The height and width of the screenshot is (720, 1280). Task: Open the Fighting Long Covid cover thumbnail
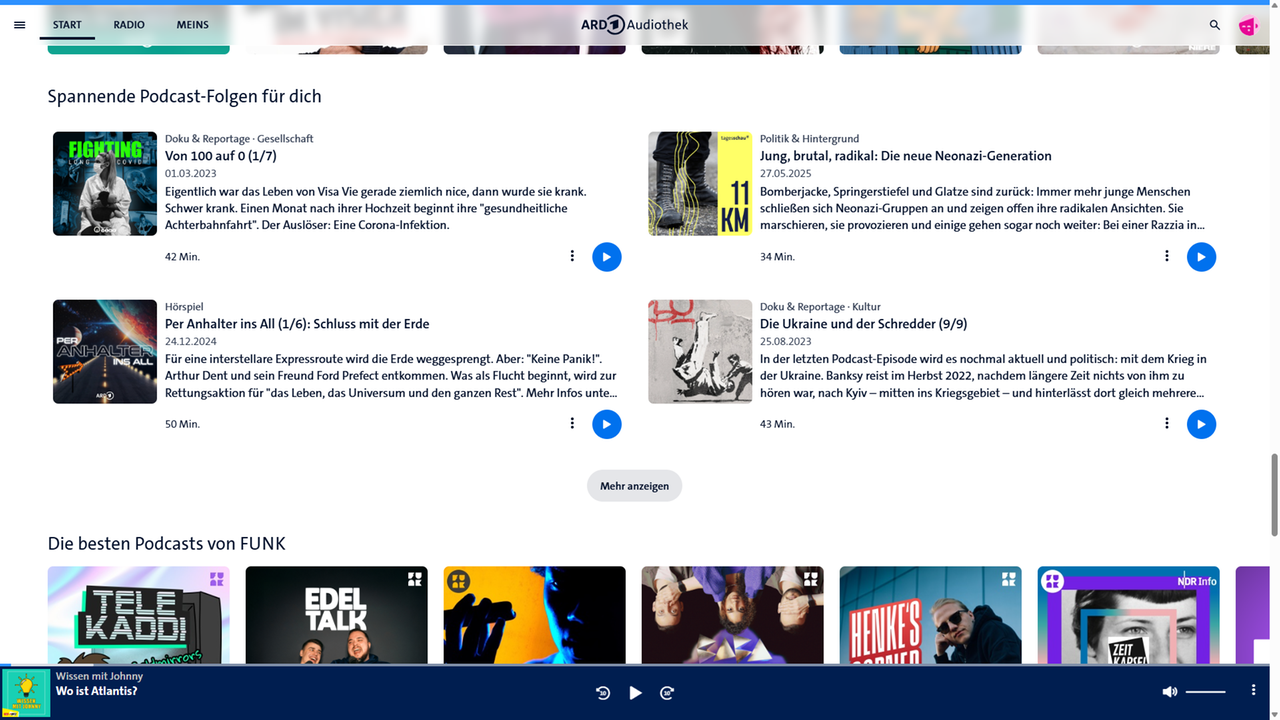coord(105,184)
